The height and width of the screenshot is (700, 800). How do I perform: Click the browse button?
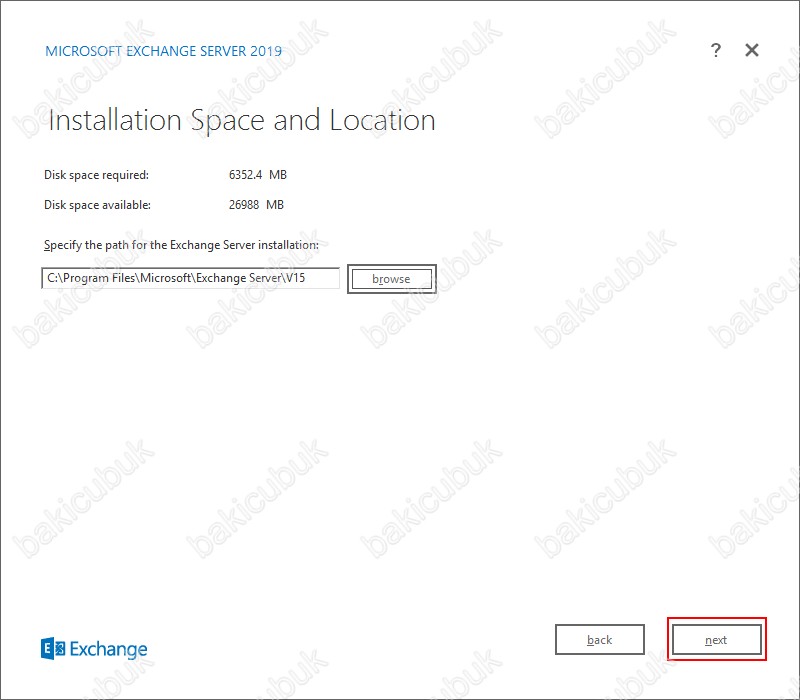pyautogui.click(x=391, y=279)
